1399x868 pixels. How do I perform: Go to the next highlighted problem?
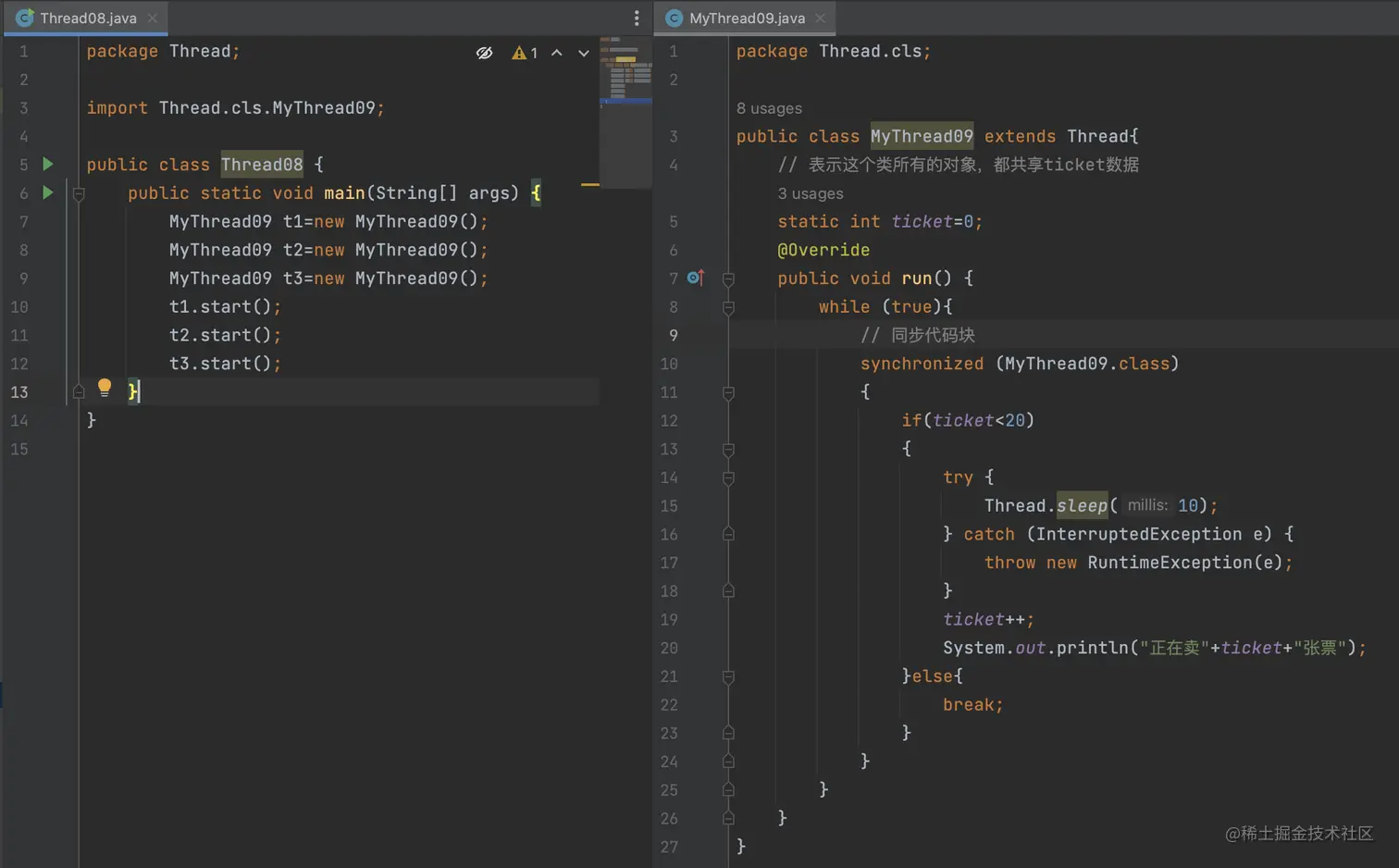[x=584, y=53]
